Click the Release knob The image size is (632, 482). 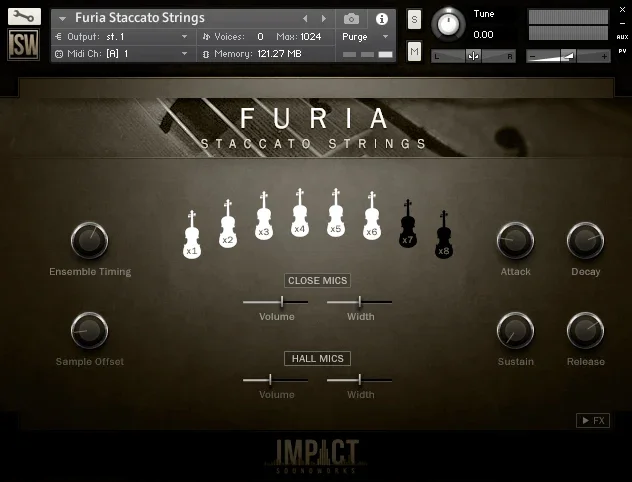[586, 330]
